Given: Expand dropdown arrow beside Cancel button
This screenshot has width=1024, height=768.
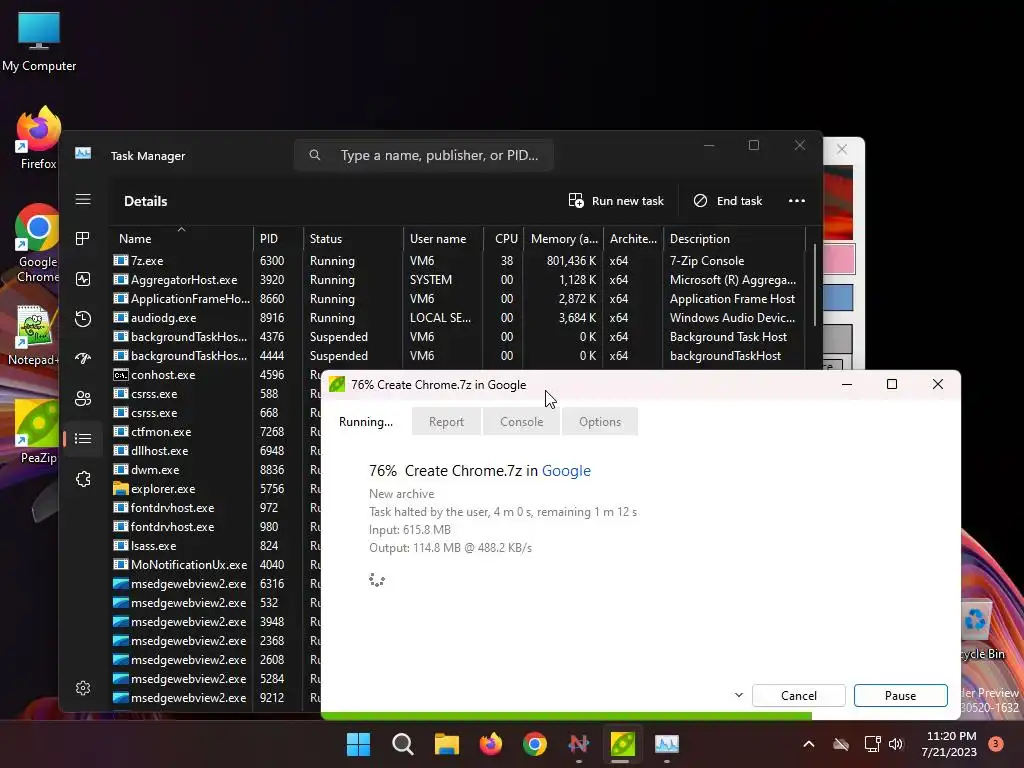Looking at the screenshot, I should (x=739, y=695).
